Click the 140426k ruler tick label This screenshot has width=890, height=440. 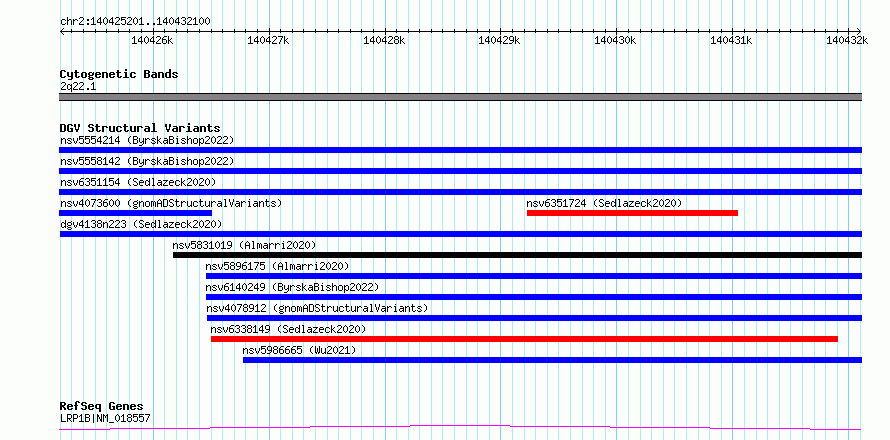152,40
